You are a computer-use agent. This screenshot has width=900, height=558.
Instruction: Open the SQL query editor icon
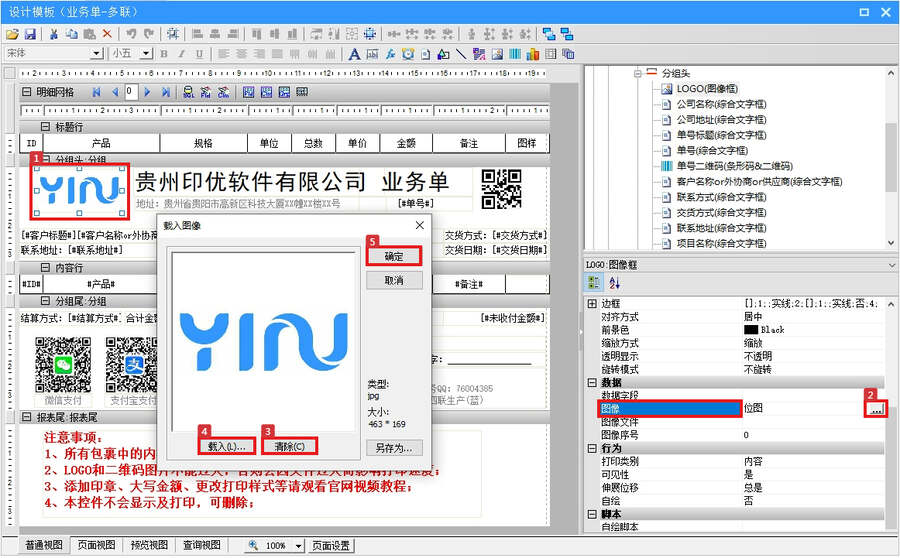(x=188, y=92)
